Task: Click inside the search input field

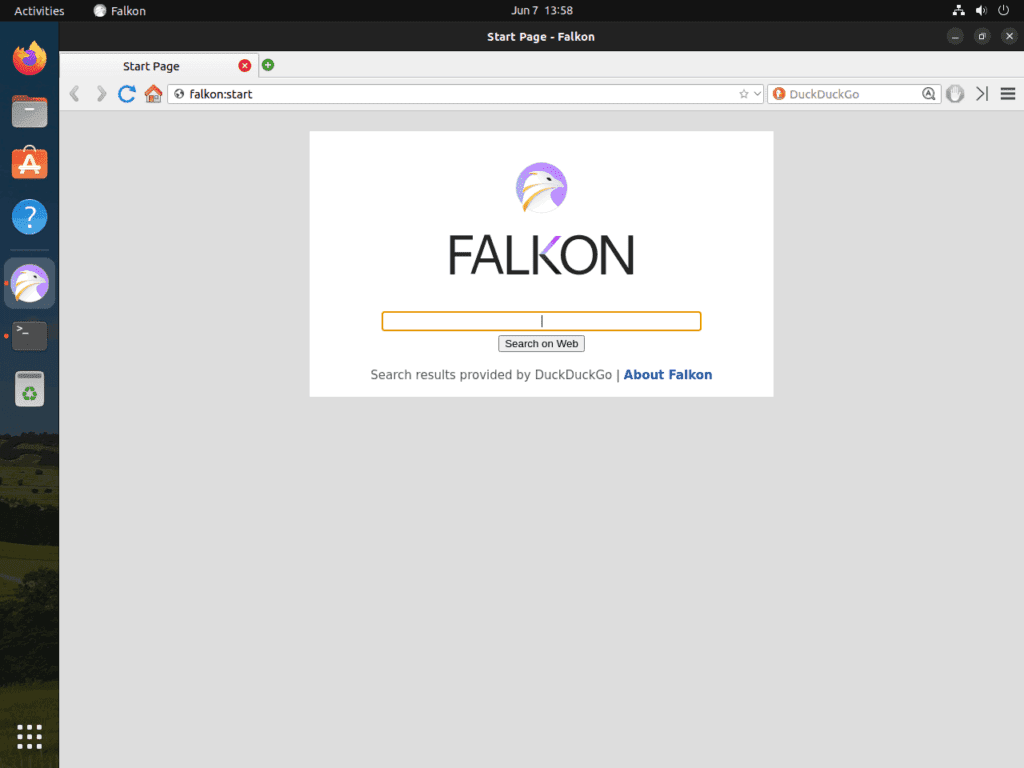Action: (x=541, y=321)
